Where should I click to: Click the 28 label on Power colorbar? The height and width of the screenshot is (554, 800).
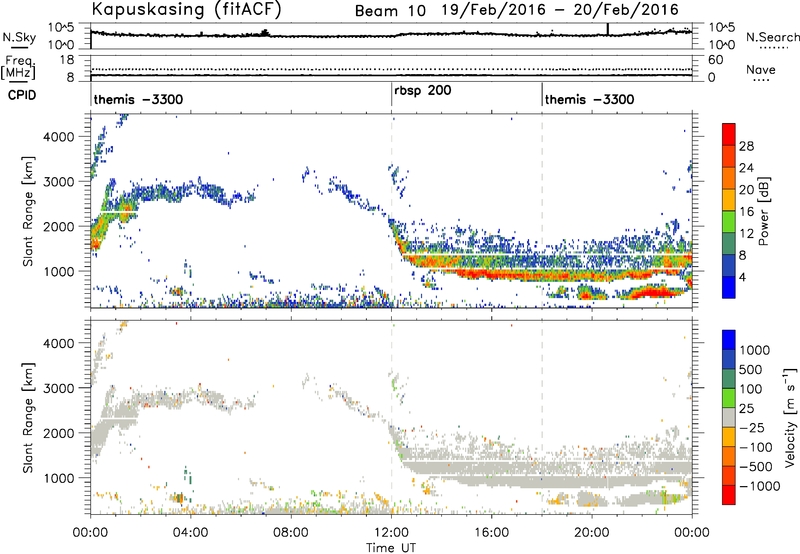(746, 146)
